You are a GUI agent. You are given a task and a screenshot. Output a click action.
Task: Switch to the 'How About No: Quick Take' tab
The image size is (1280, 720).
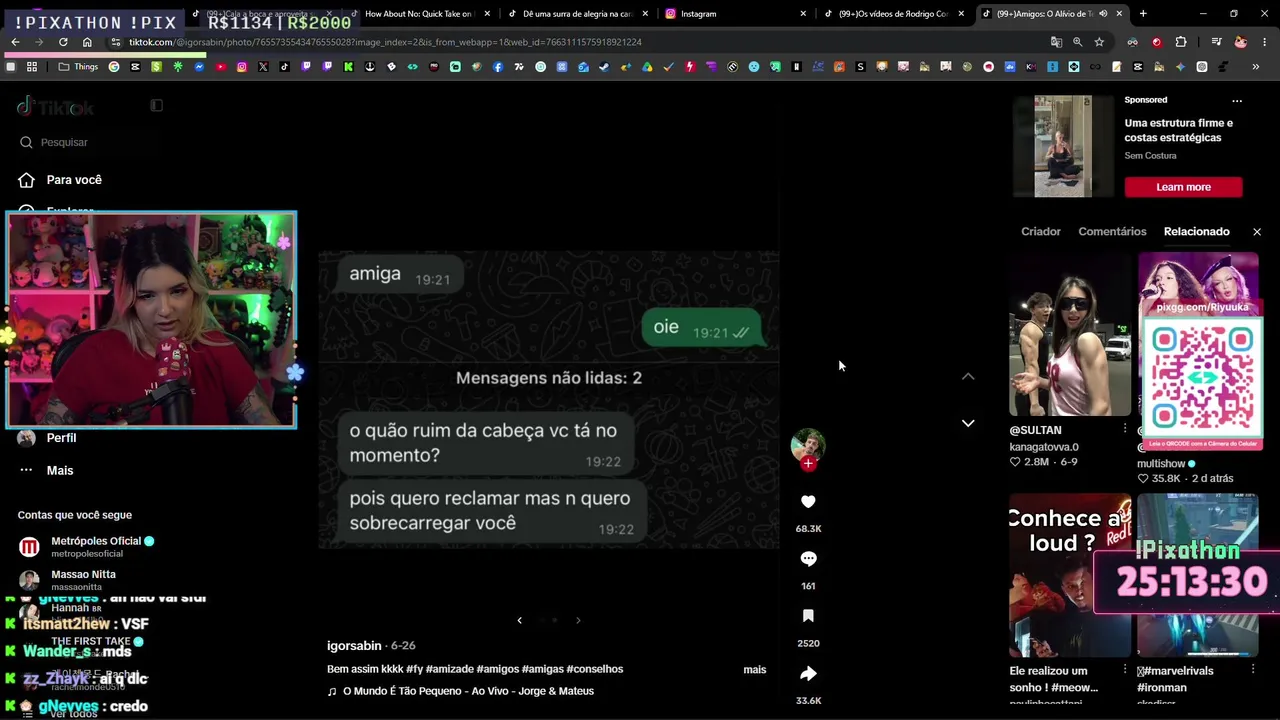(418, 14)
